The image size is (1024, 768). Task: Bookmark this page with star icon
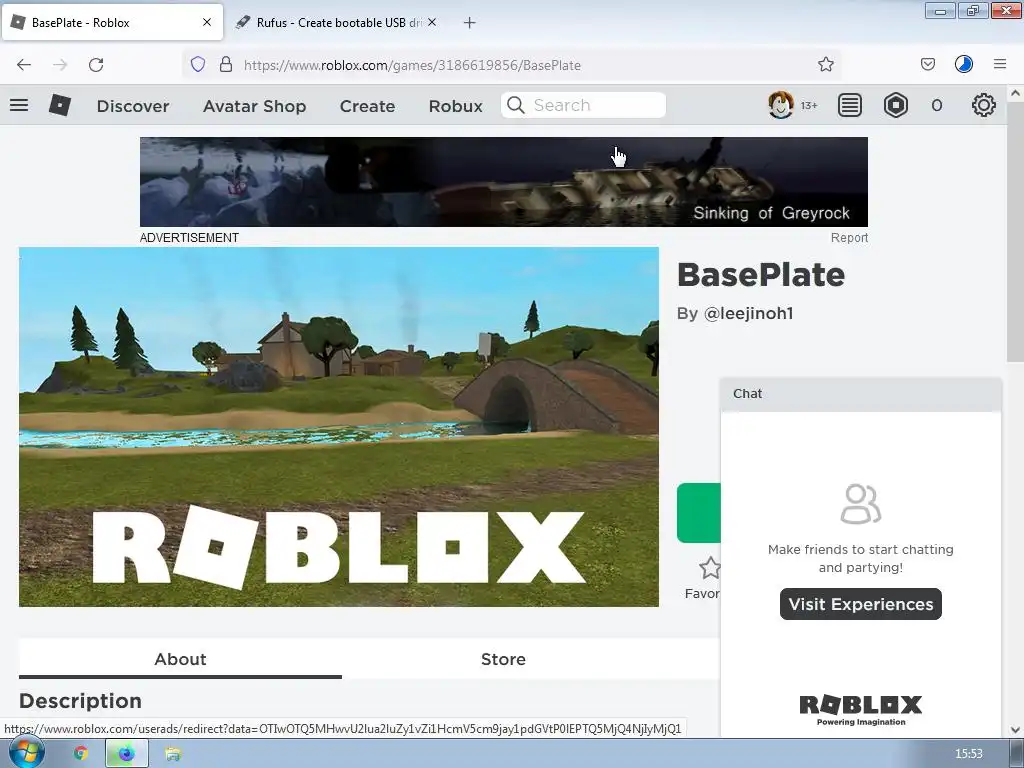pyautogui.click(x=825, y=64)
